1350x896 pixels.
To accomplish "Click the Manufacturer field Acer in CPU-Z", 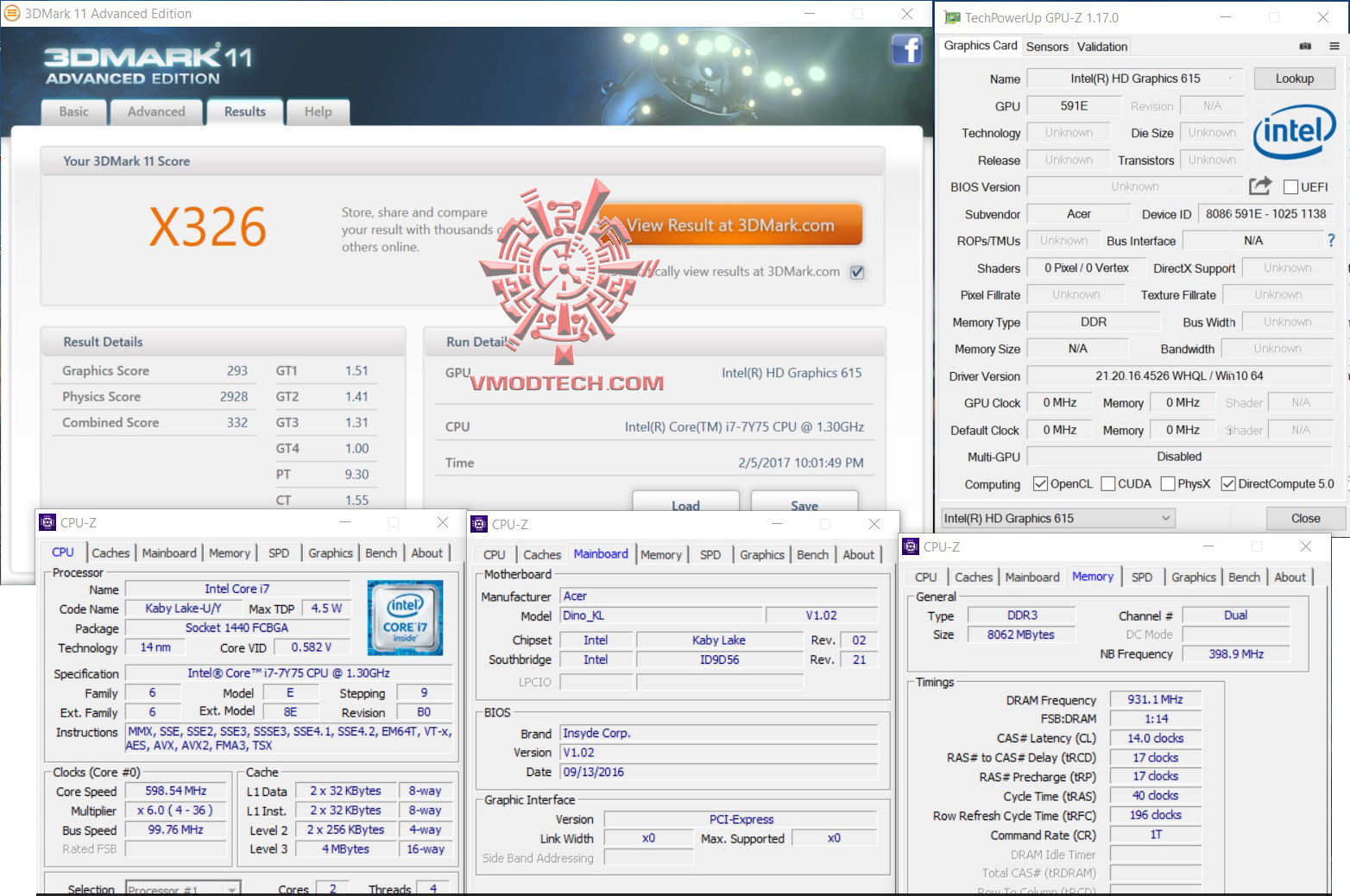I will click(x=719, y=596).
